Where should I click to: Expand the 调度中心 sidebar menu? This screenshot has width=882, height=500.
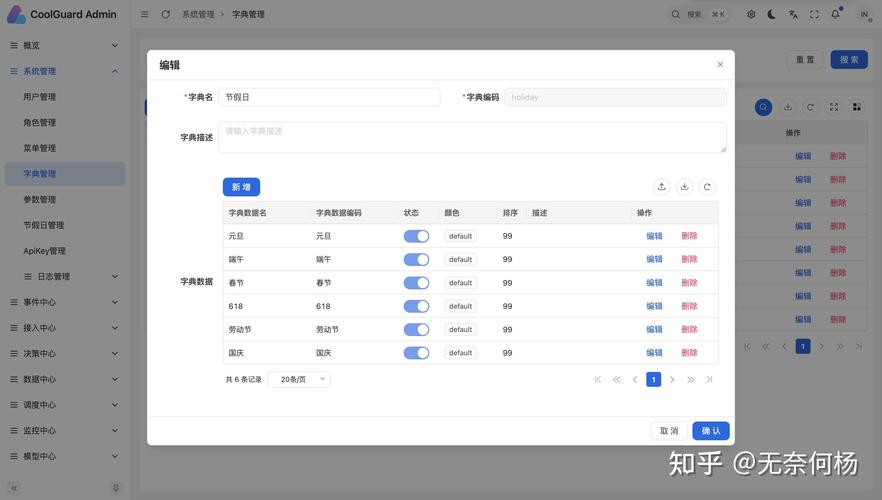pos(65,405)
